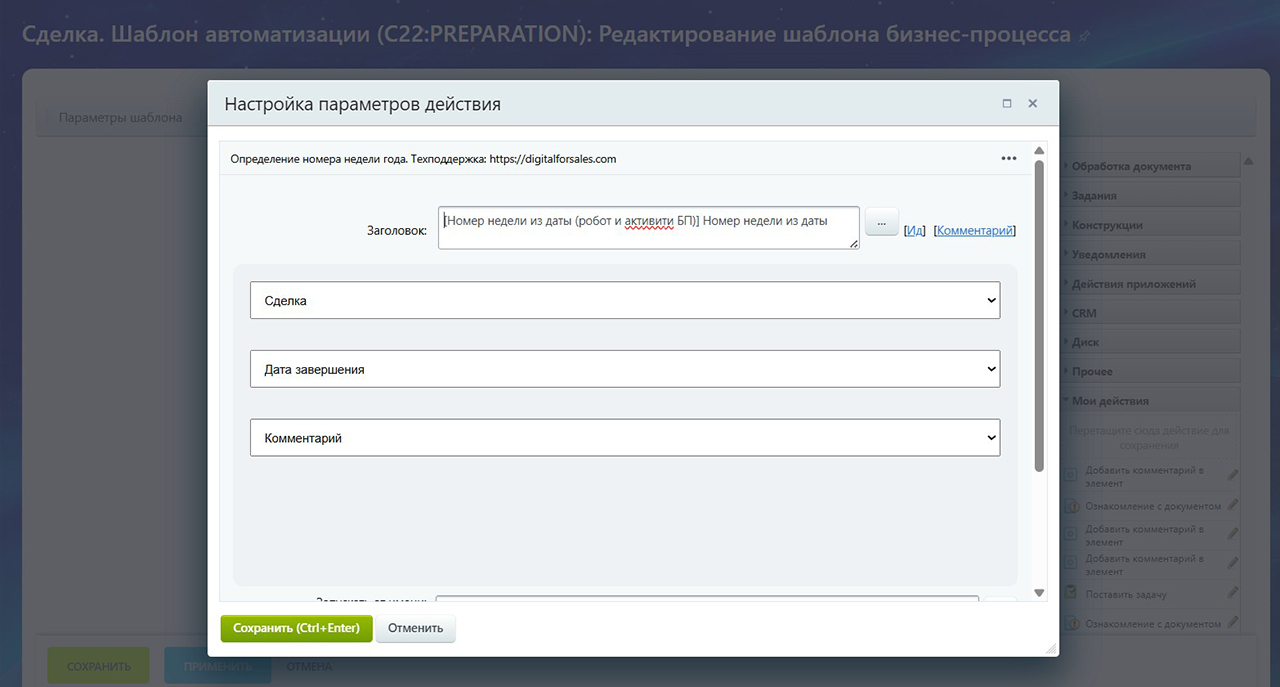The image size is (1280, 687).
Task: Click the edit pencil beside Поставить задачу
Action: pos(1233,594)
